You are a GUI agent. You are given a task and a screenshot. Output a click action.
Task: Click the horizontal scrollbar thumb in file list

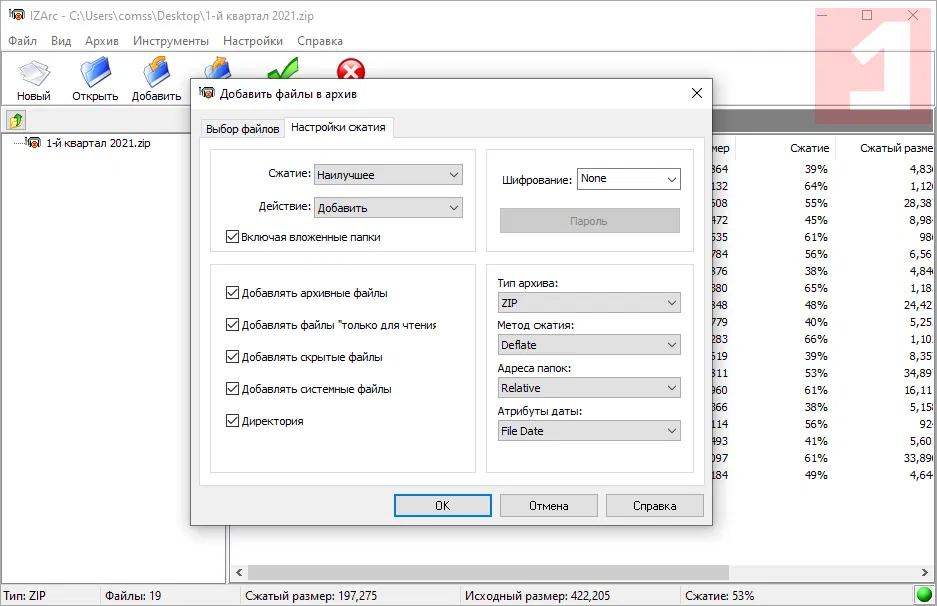[489, 572]
